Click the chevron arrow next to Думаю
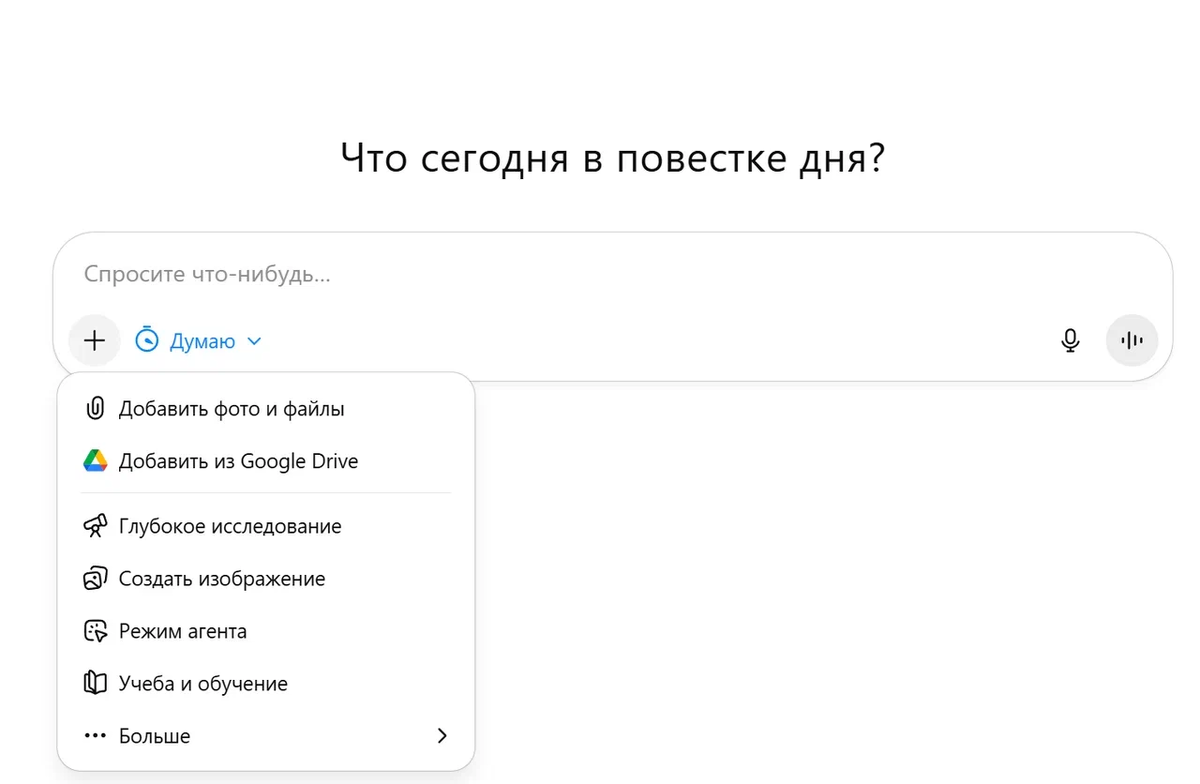This screenshot has width=1200, height=784. [x=254, y=342]
